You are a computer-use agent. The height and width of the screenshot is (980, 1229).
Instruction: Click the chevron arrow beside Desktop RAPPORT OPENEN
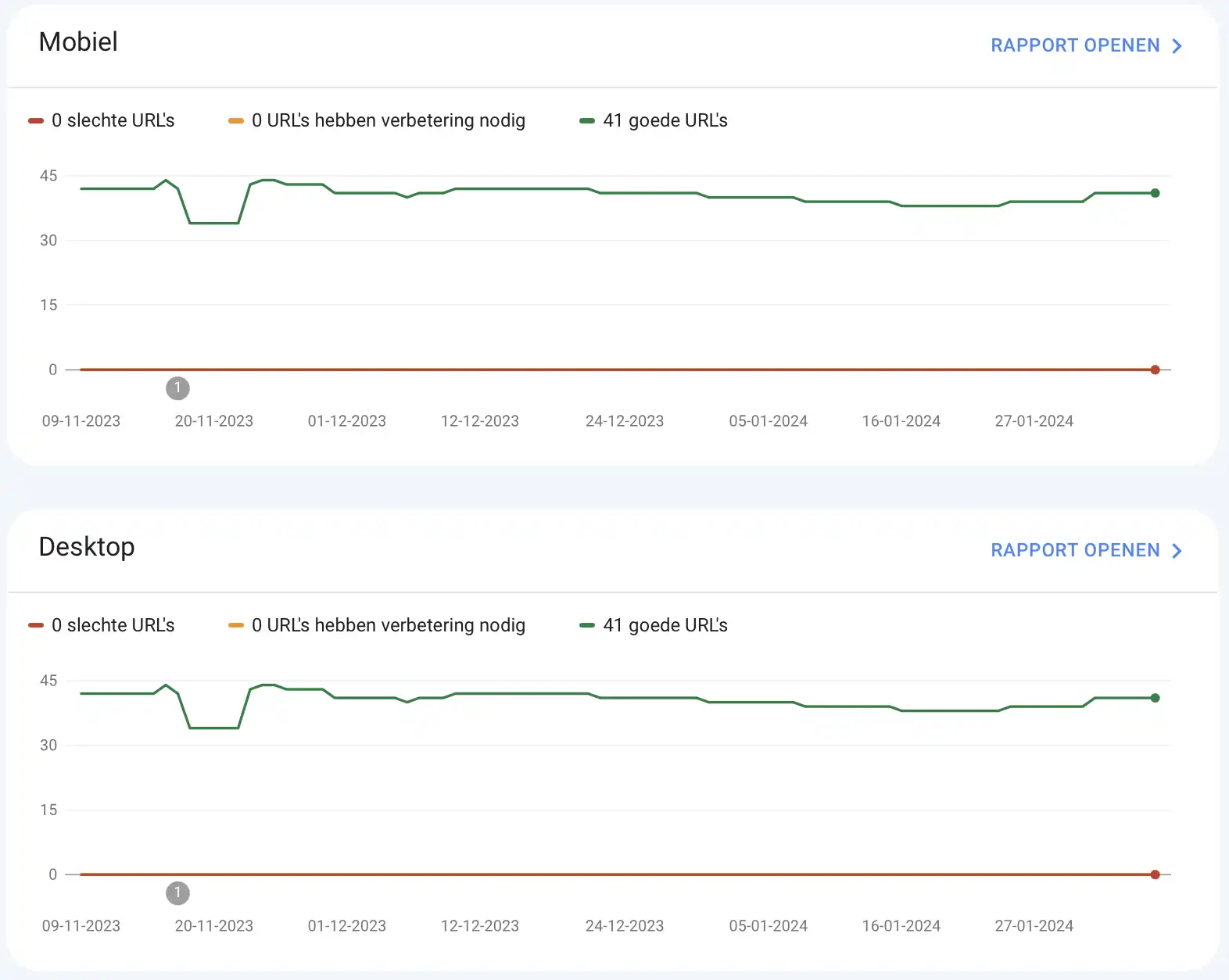tap(1177, 551)
